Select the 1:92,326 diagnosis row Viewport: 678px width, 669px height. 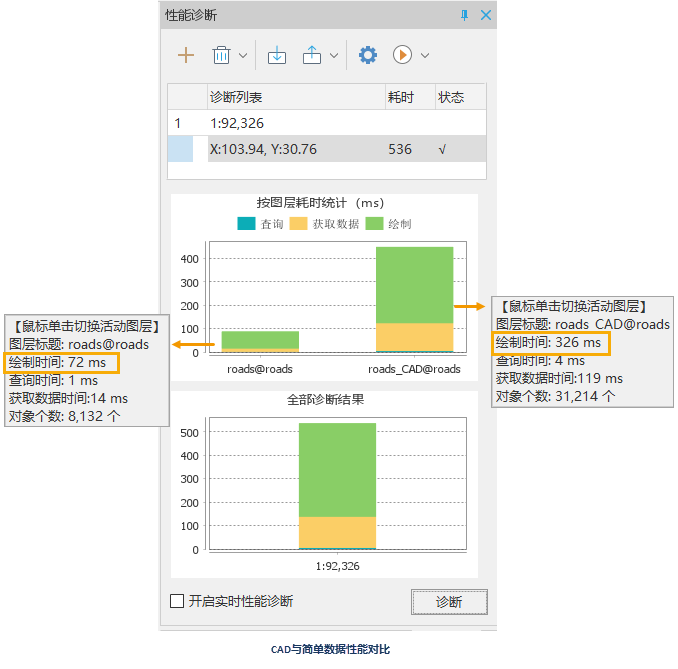[x=237, y=124]
